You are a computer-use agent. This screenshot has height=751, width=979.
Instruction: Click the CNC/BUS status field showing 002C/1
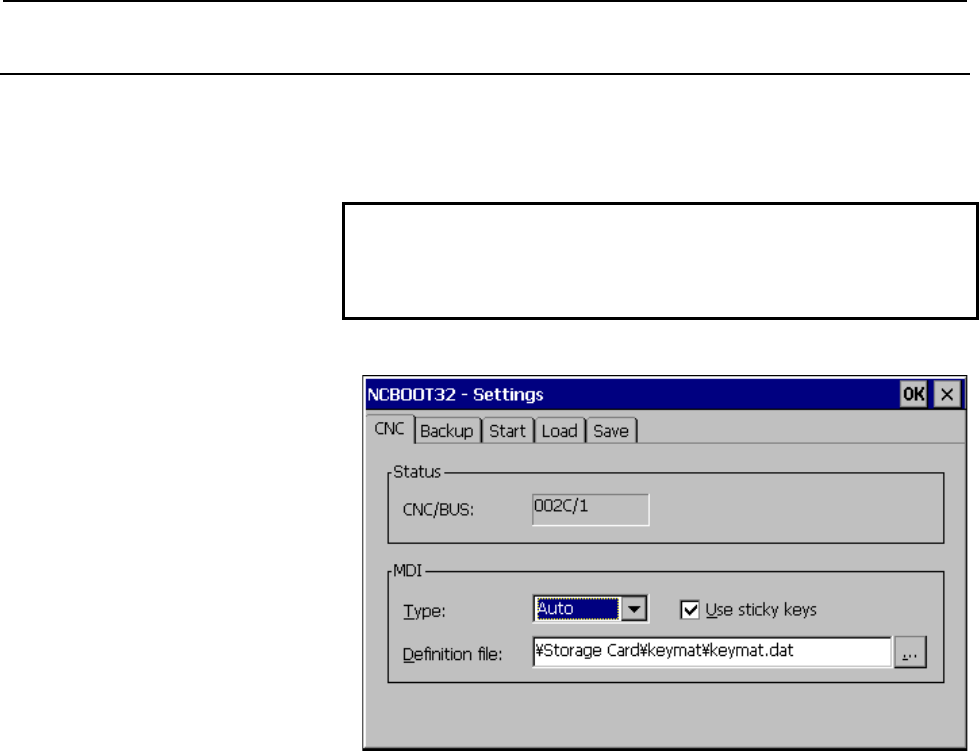pyautogui.click(x=591, y=509)
